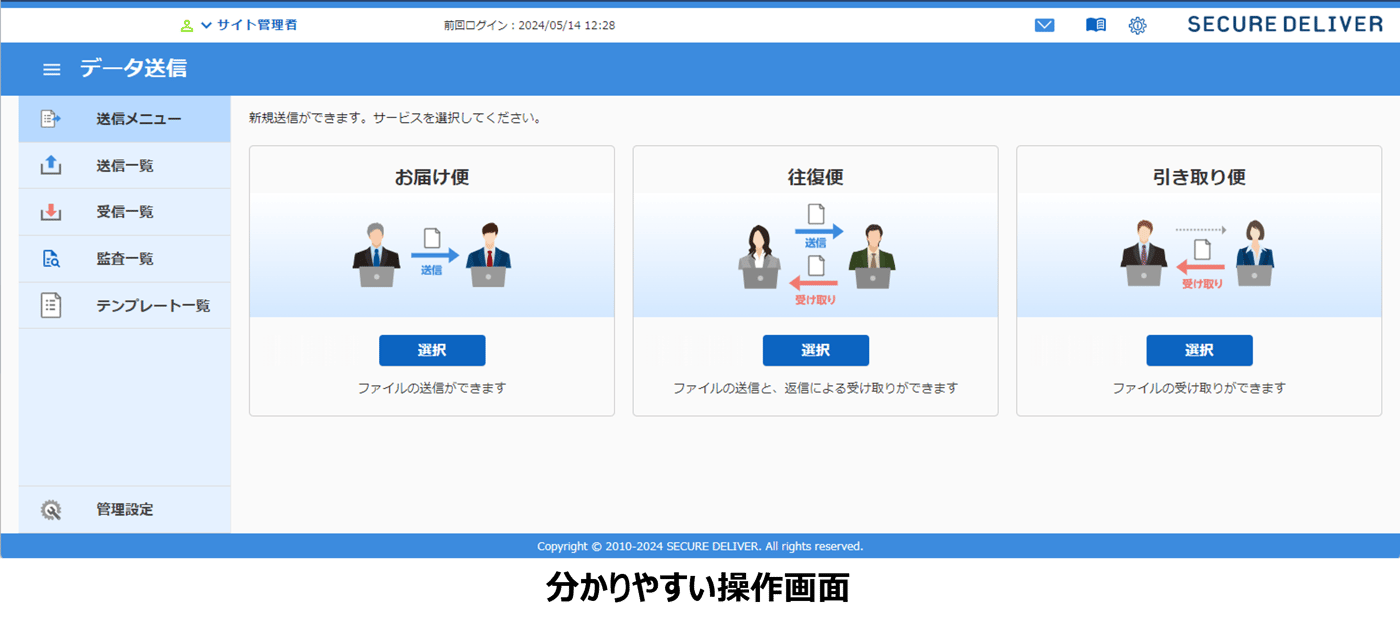
Task: Click the お届け便 illustration
Action: click(432, 255)
